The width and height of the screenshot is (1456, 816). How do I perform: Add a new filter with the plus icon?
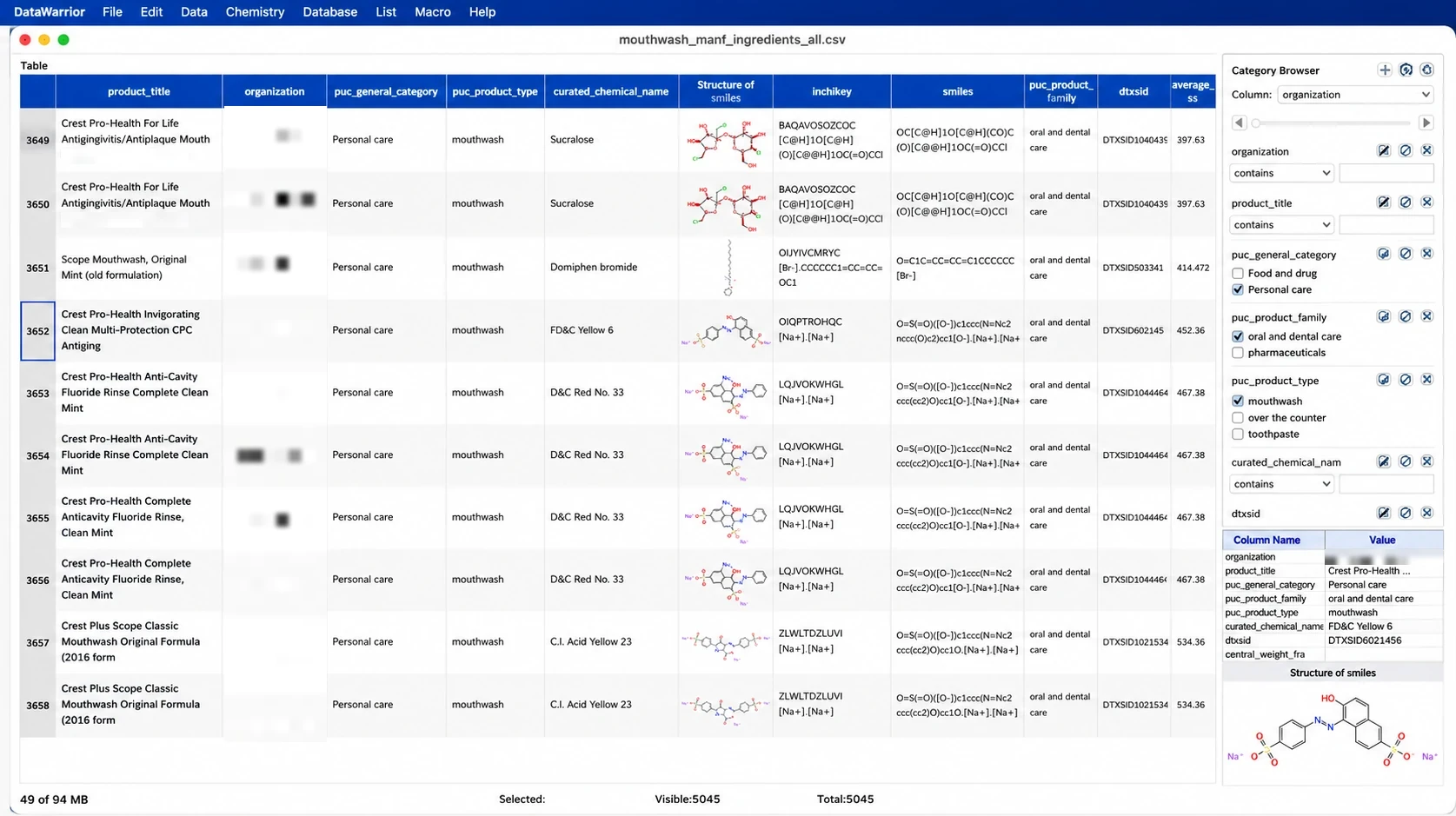(1384, 70)
